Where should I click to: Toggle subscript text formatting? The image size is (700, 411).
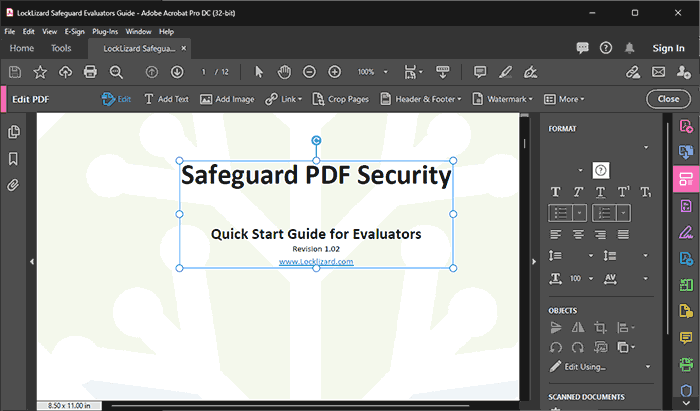click(646, 192)
